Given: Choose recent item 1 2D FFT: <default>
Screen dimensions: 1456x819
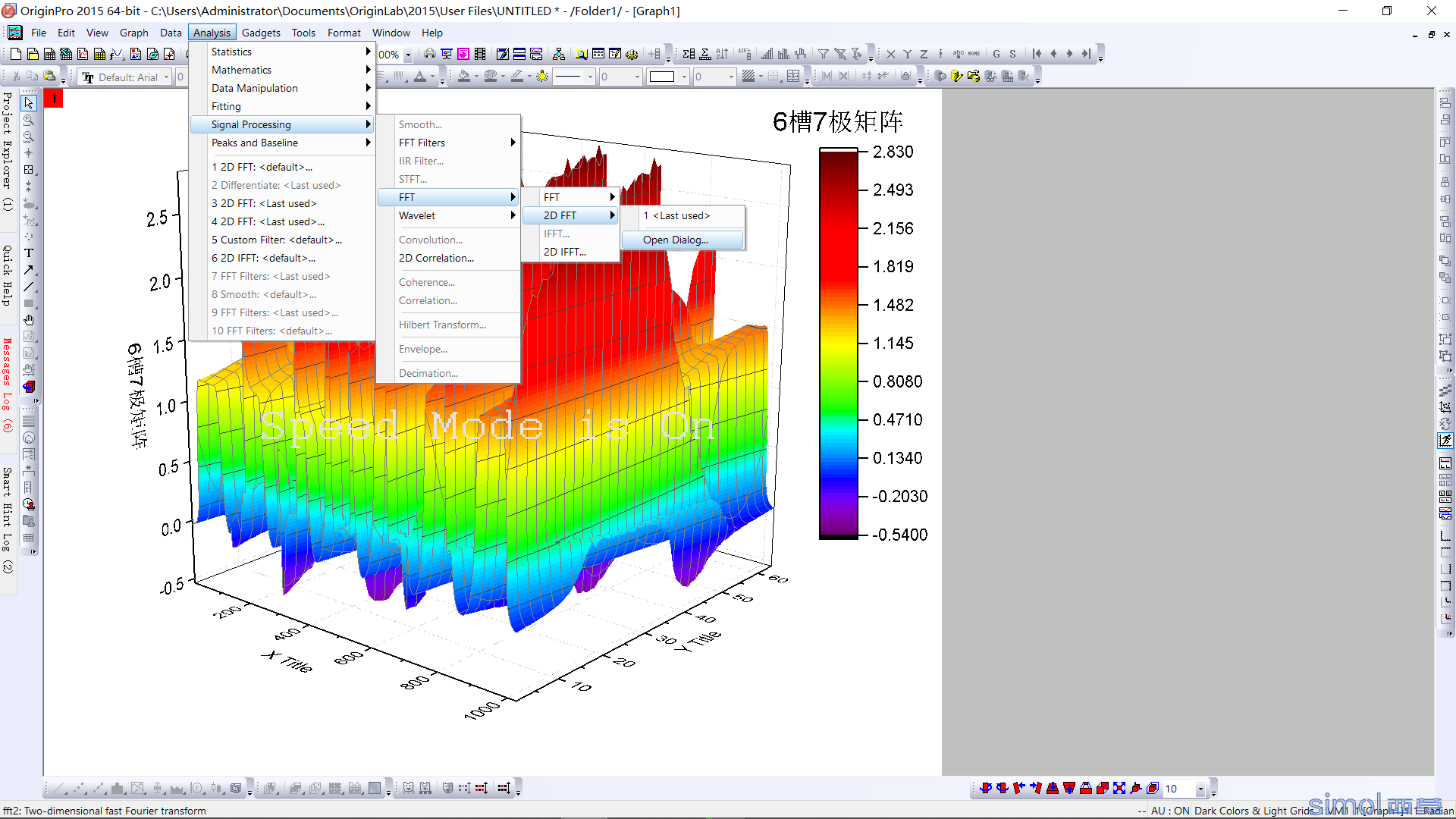Looking at the screenshot, I should pos(283,167).
